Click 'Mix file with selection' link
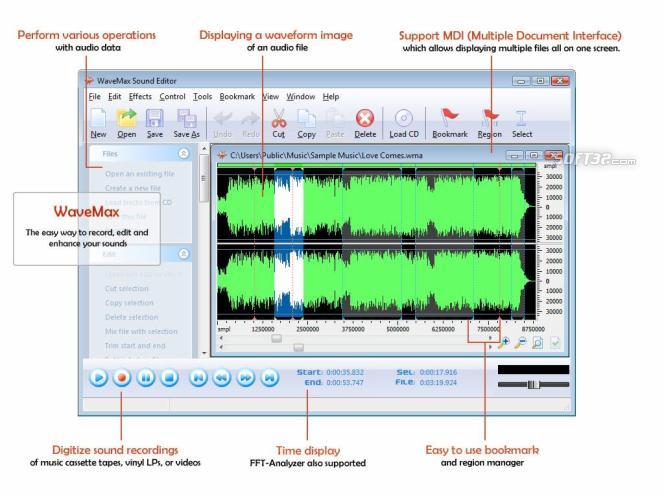Screen dimensions: 664x498 (141, 331)
